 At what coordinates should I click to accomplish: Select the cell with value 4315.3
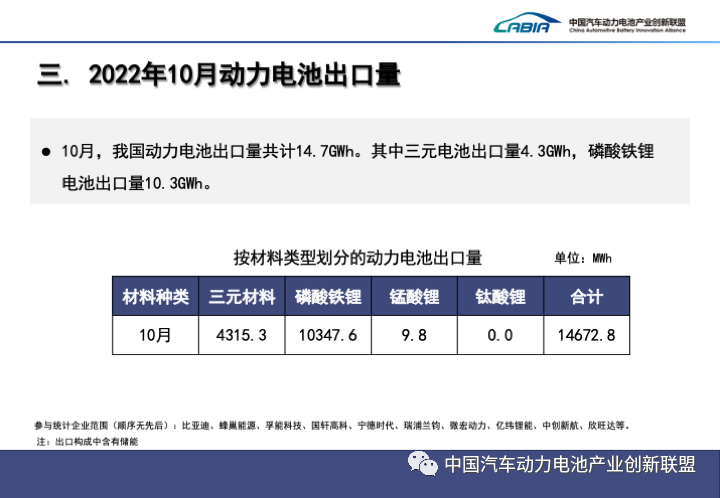pyautogui.click(x=241, y=335)
